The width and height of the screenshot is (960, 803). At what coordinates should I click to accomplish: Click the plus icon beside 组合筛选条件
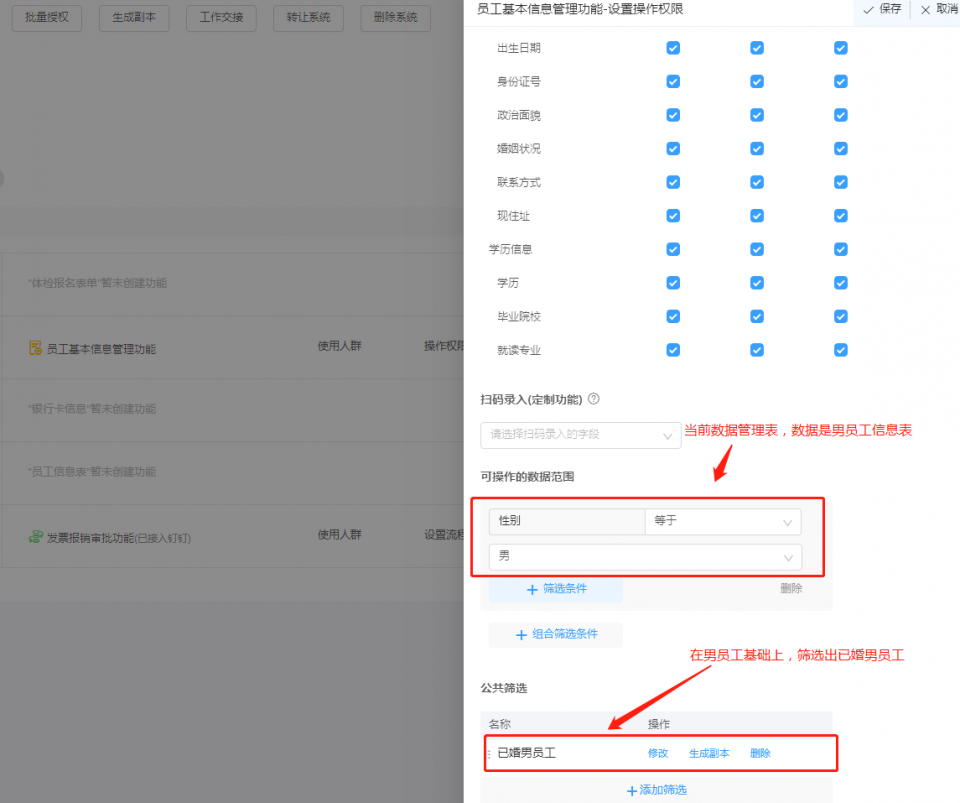click(521, 634)
